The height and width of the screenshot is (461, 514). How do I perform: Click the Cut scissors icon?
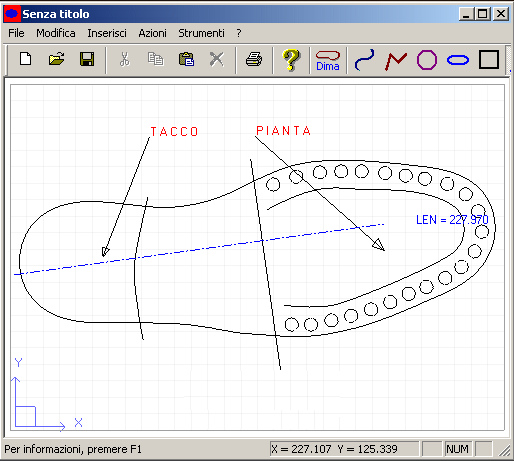pyautogui.click(x=124, y=60)
